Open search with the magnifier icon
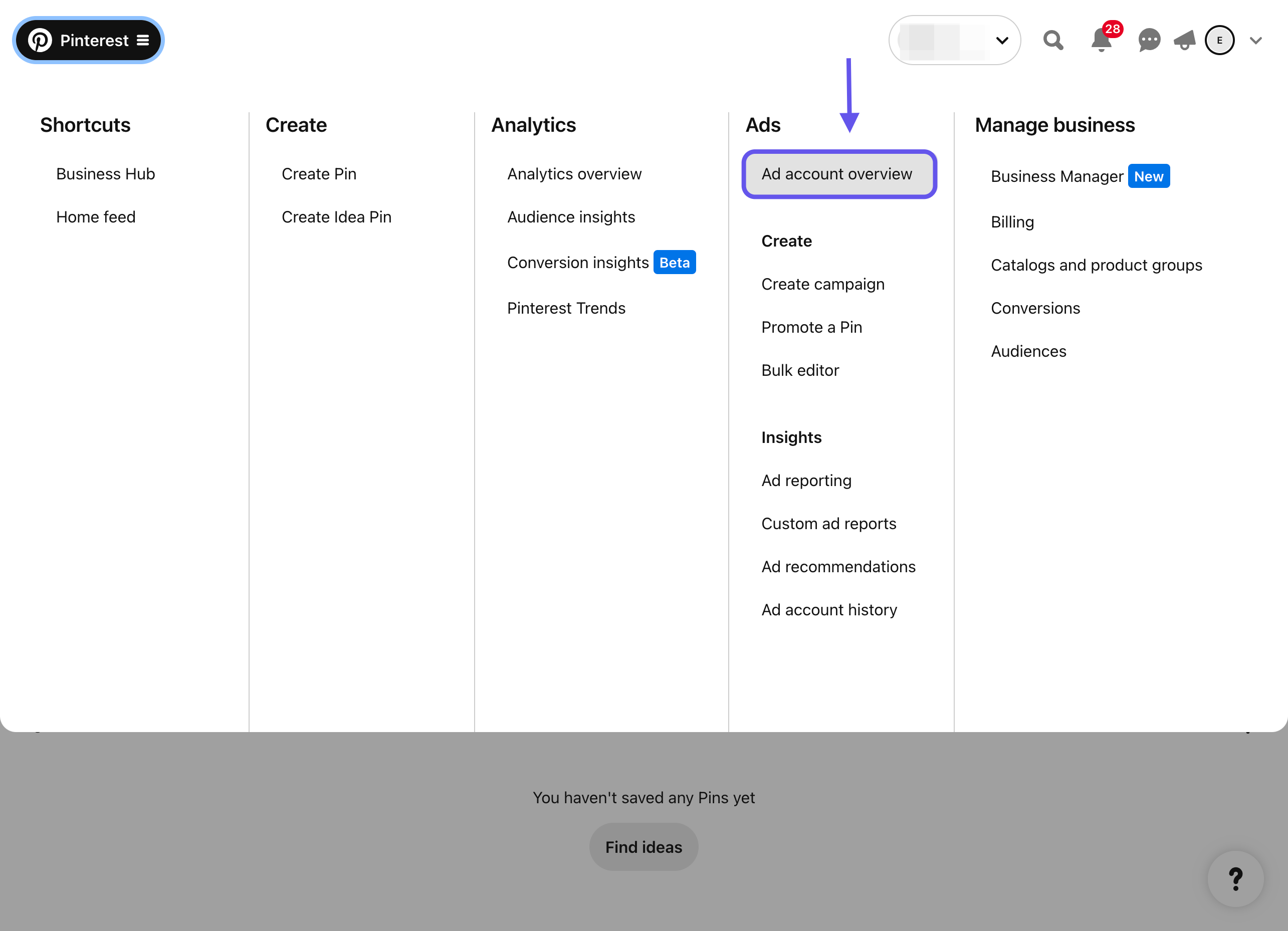The width and height of the screenshot is (1288, 931). click(1053, 40)
